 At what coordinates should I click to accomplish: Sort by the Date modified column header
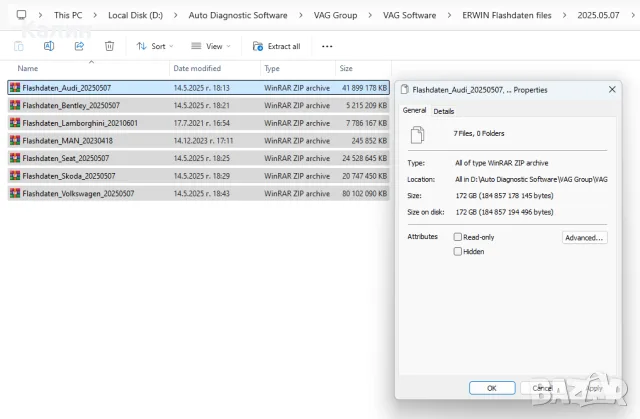(x=197, y=68)
